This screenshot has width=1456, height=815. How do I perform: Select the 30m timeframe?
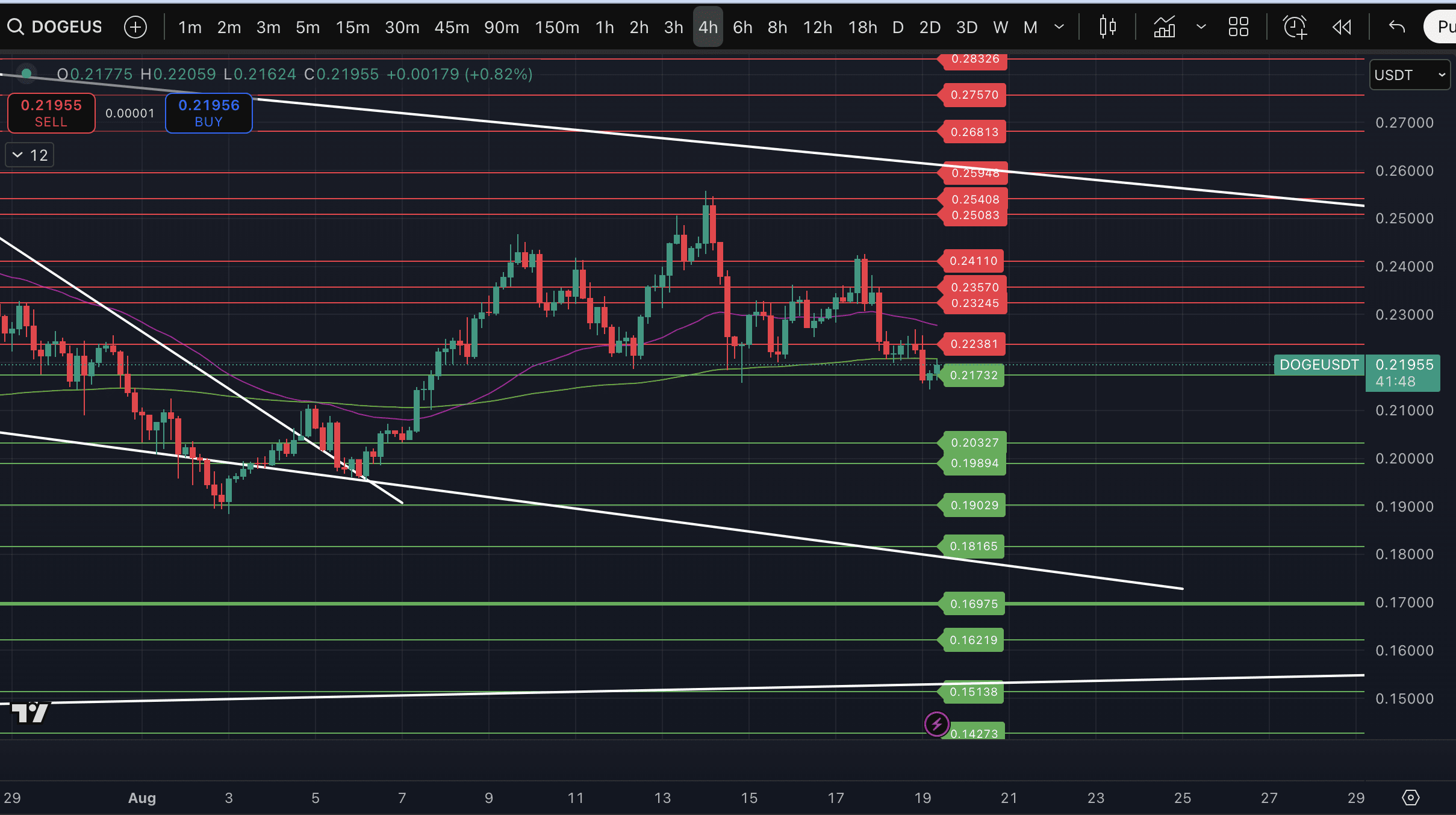(x=402, y=27)
